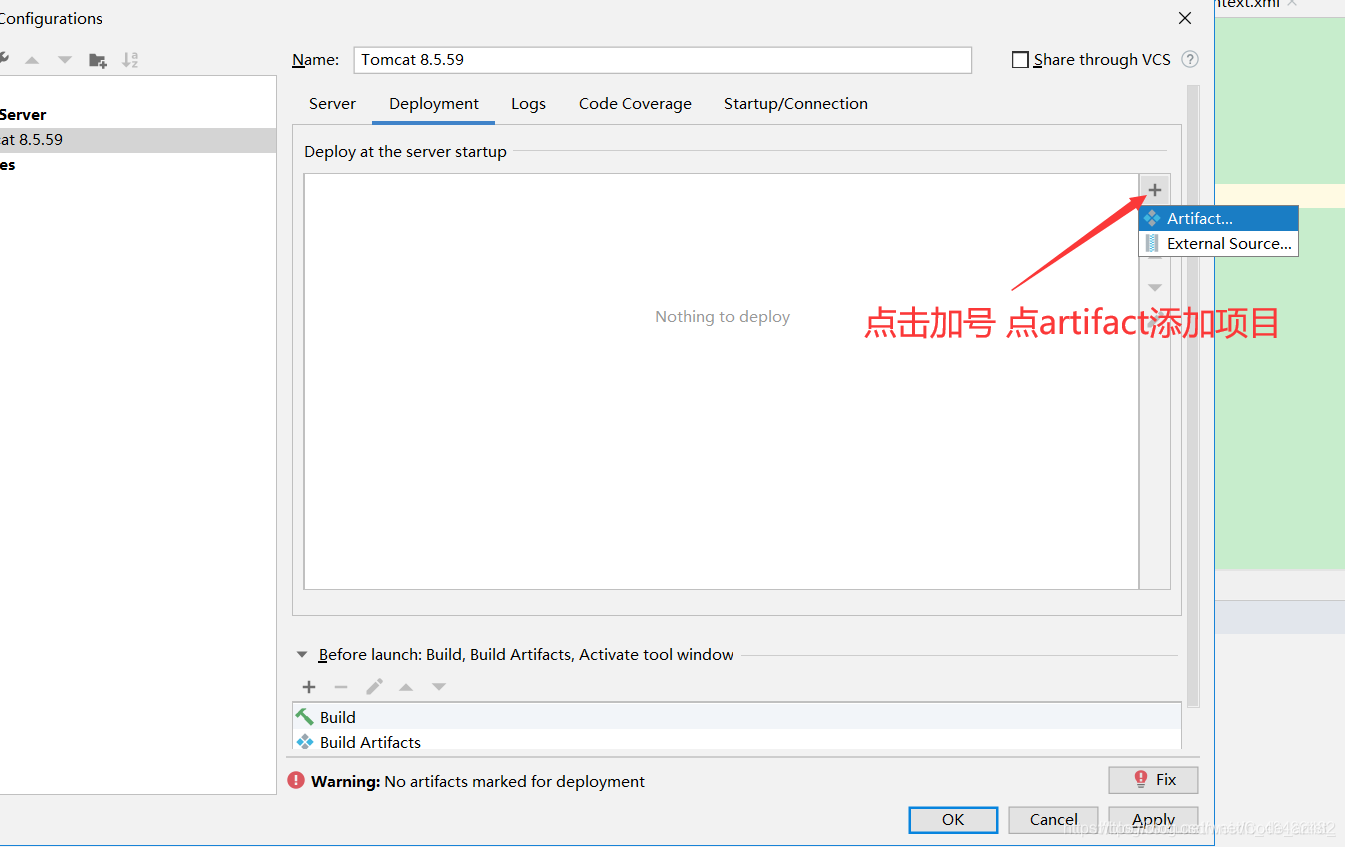
Task: Open the Startup/Connection tab
Action: [796, 104]
